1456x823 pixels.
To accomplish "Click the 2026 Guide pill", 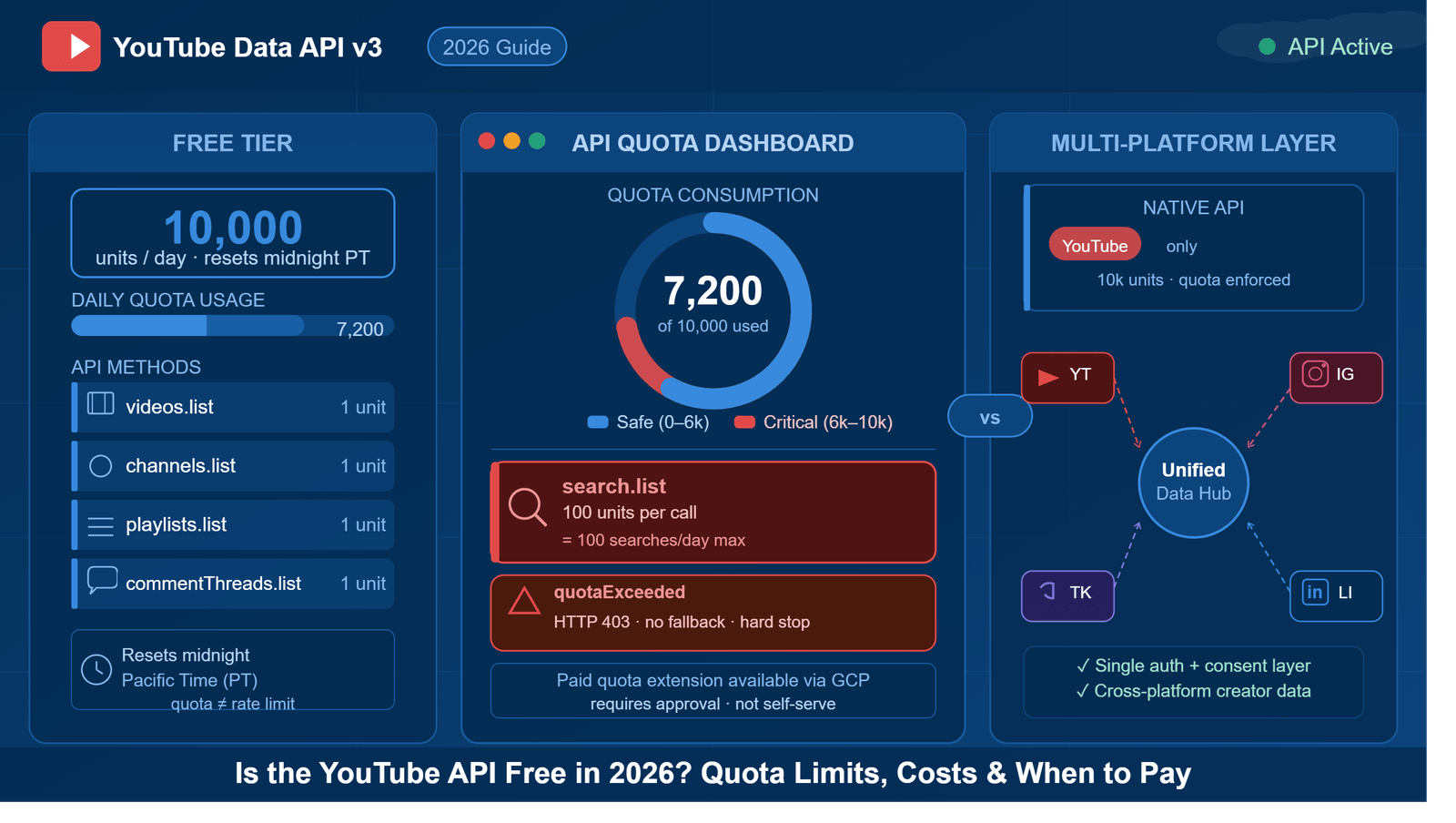I will [x=497, y=46].
